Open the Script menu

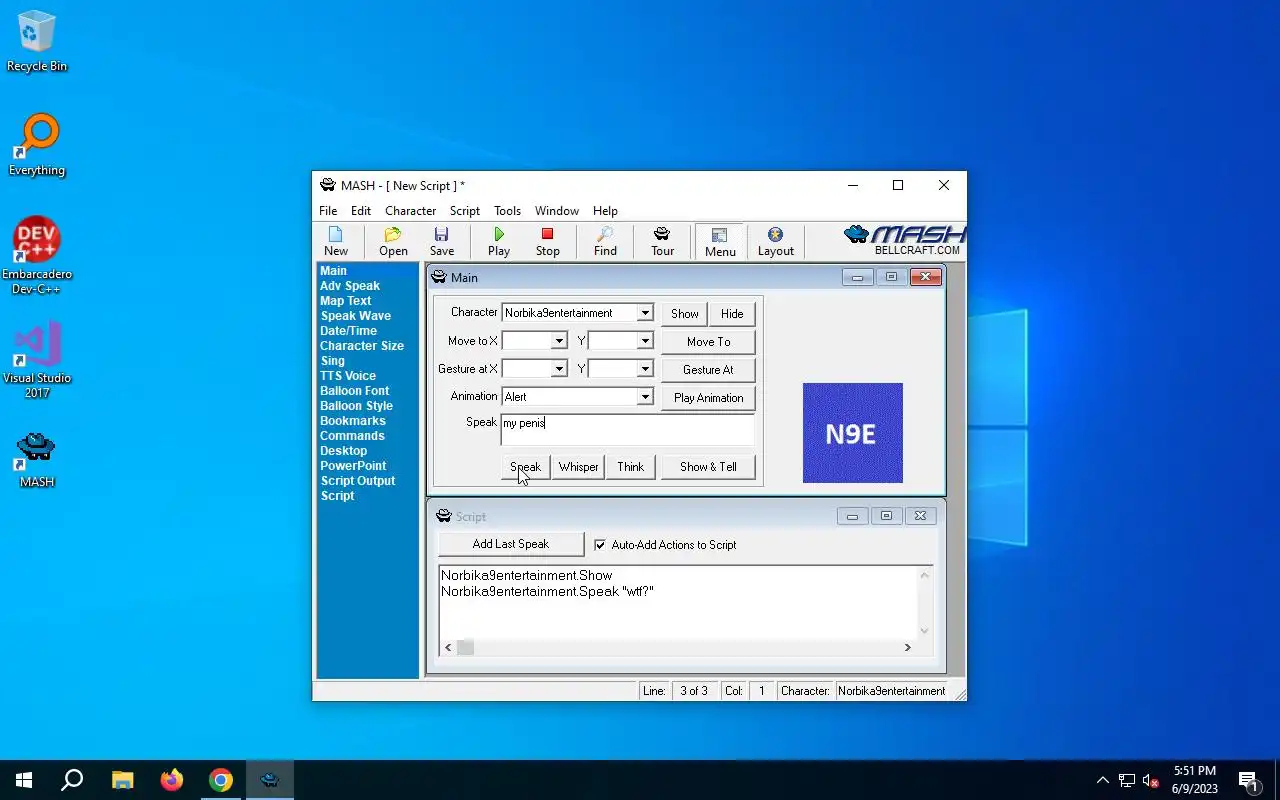point(465,211)
